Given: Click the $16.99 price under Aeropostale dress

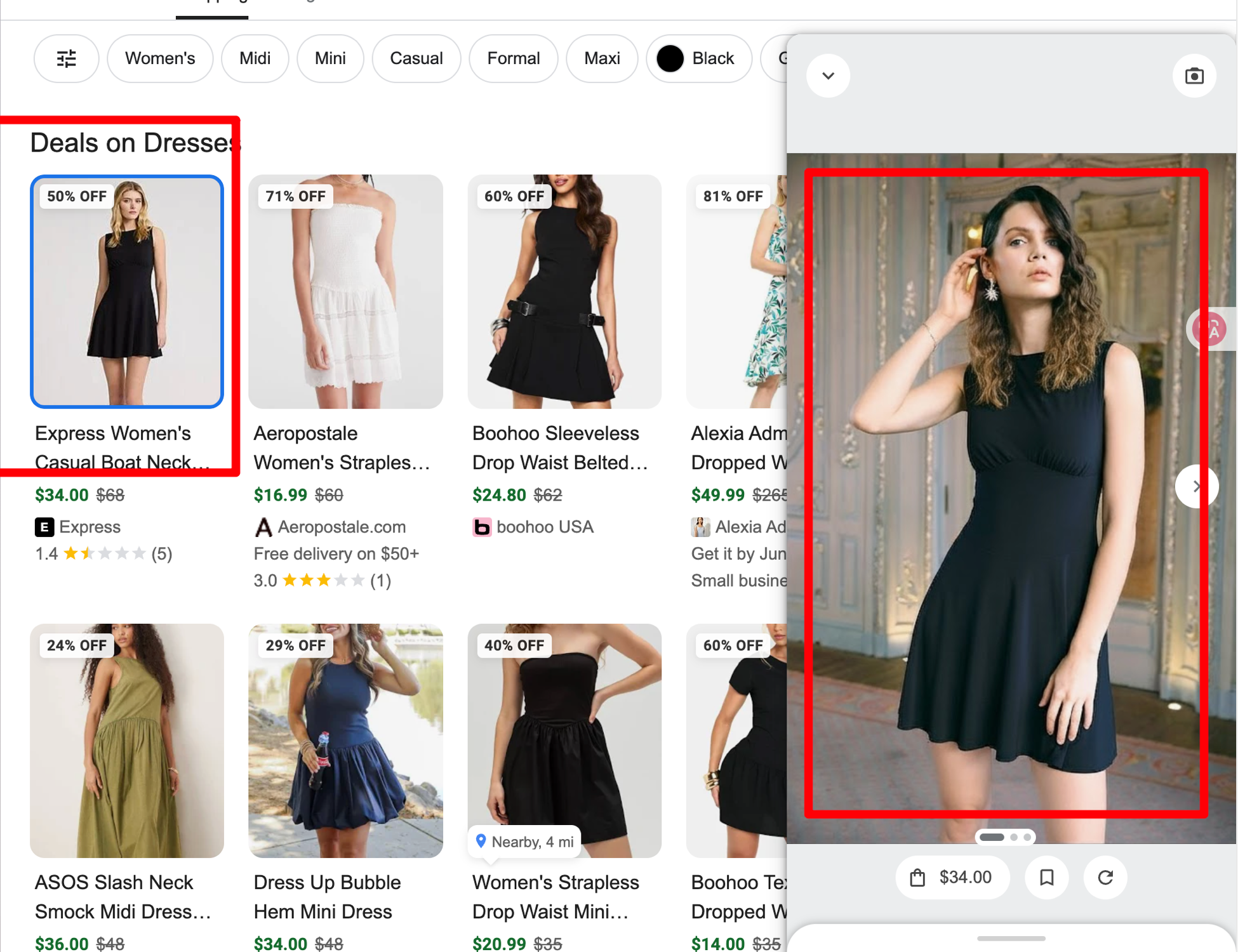Looking at the screenshot, I should point(280,495).
